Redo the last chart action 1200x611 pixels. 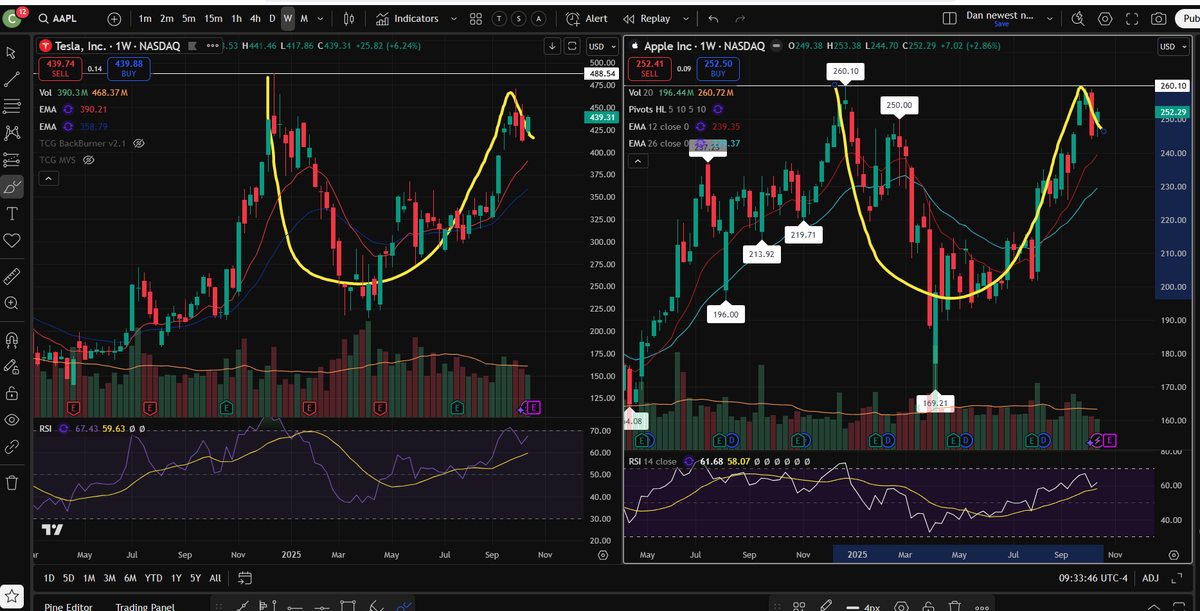[740, 19]
